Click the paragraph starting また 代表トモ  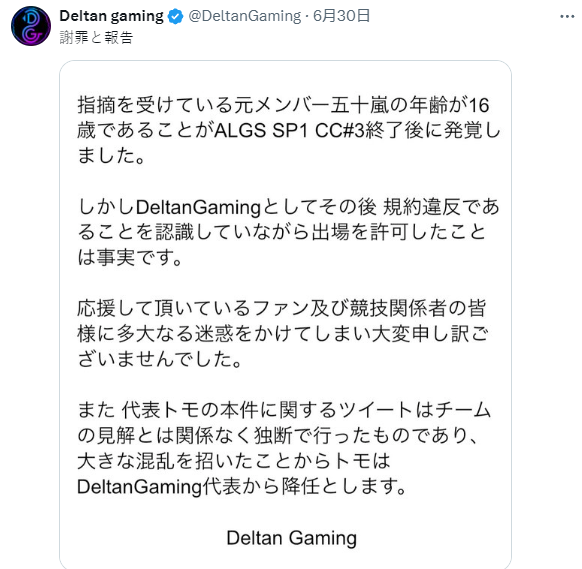(x=284, y=448)
